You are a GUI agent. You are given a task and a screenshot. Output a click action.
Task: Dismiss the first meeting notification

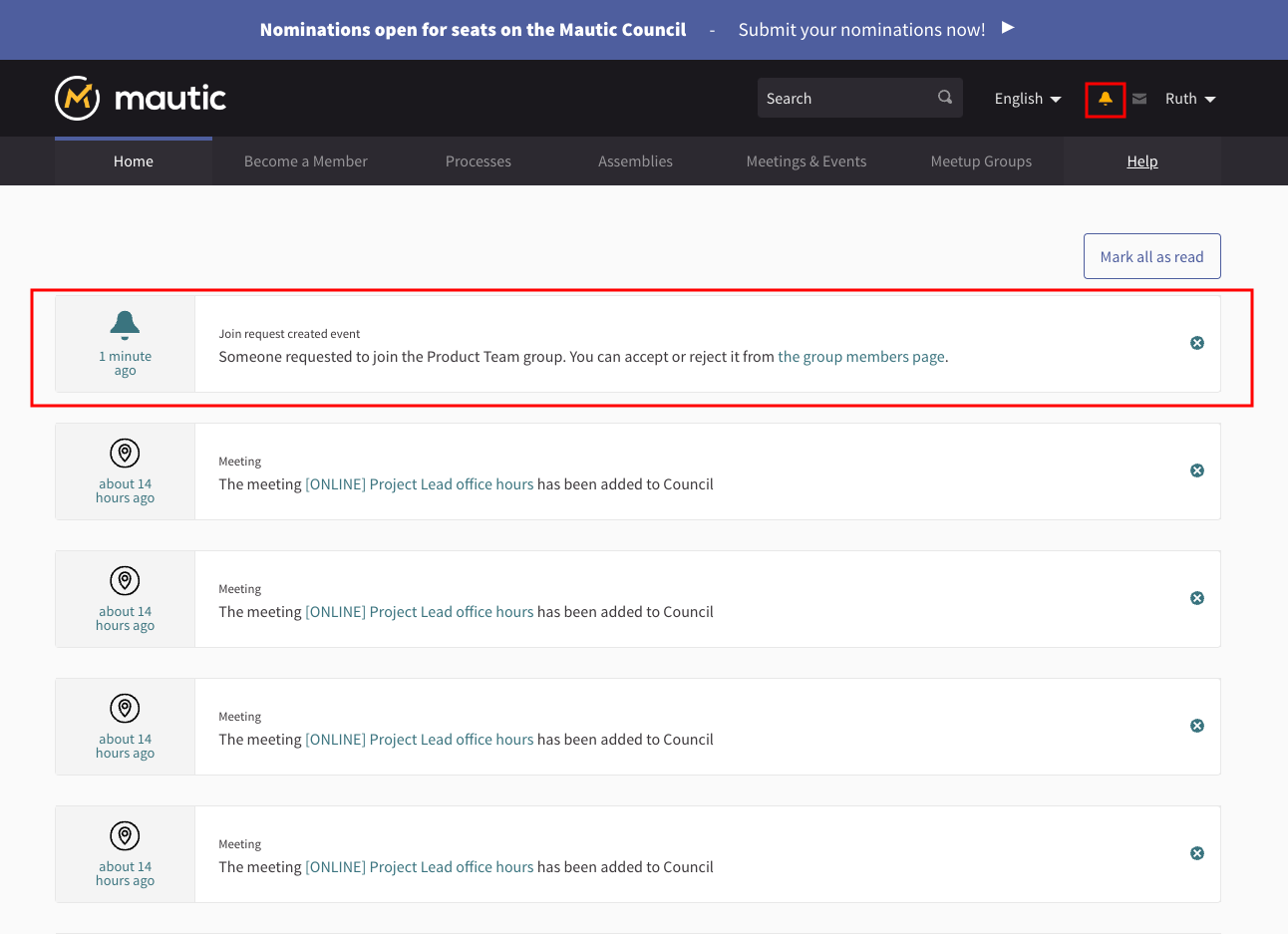pos(1197,470)
